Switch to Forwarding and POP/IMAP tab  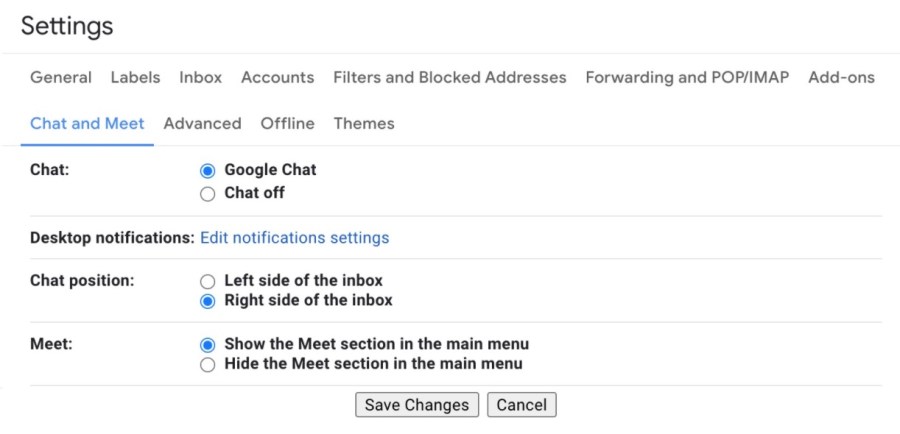pyautogui.click(x=687, y=77)
